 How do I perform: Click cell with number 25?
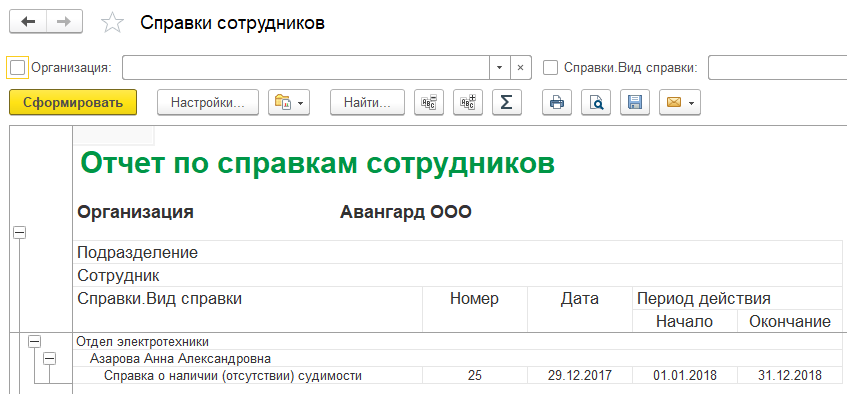pyautogui.click(x=475, y=376)
